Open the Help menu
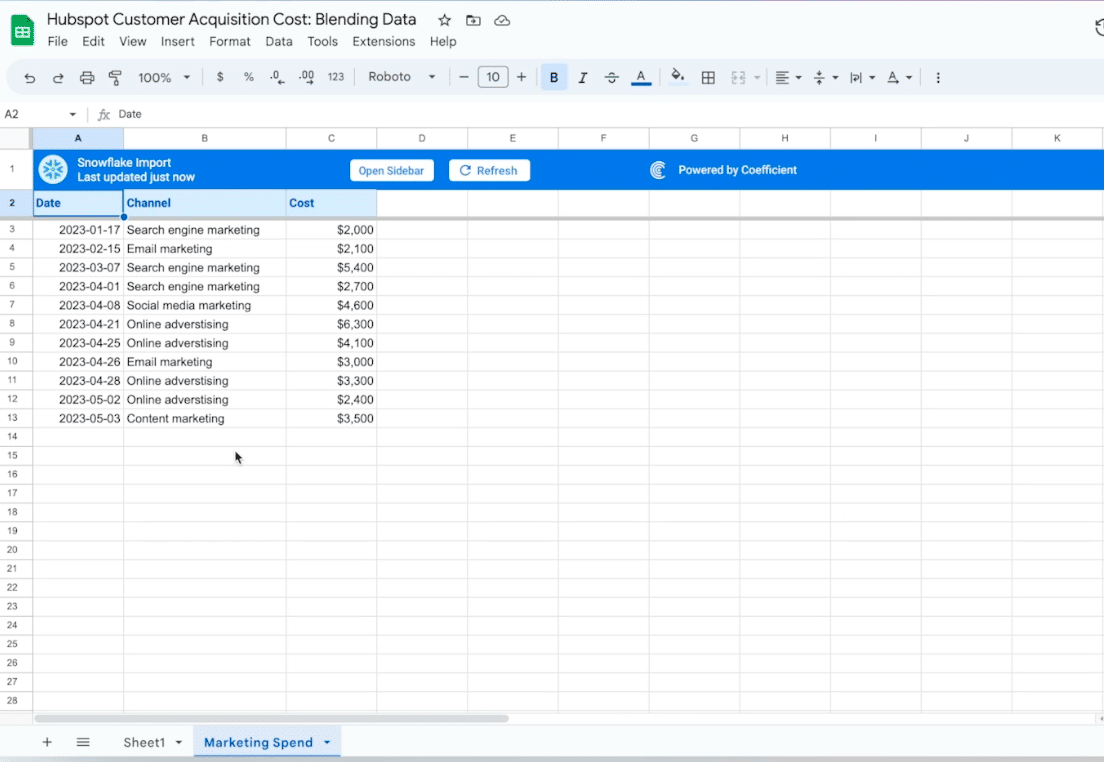This screenshot has width=1104, height=762. 443,42
